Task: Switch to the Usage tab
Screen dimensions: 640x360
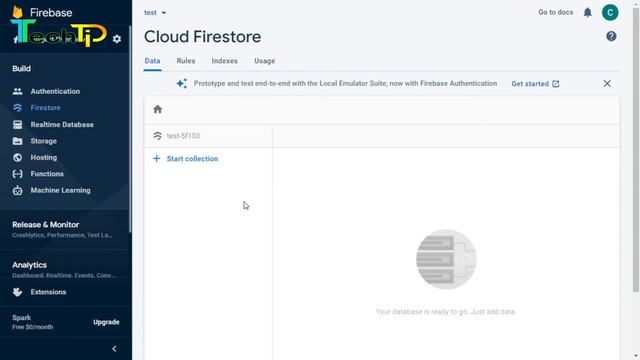Action: click(x=264, y=61)
